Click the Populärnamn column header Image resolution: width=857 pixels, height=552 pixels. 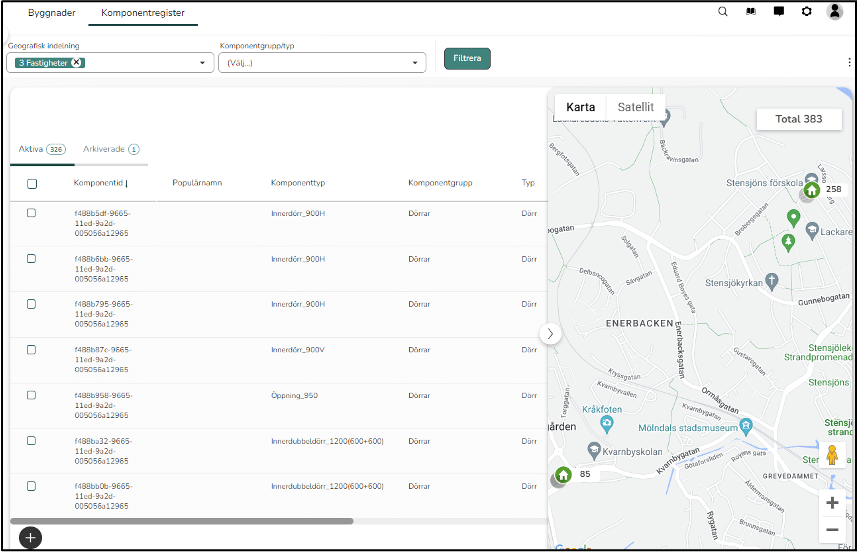197,183
